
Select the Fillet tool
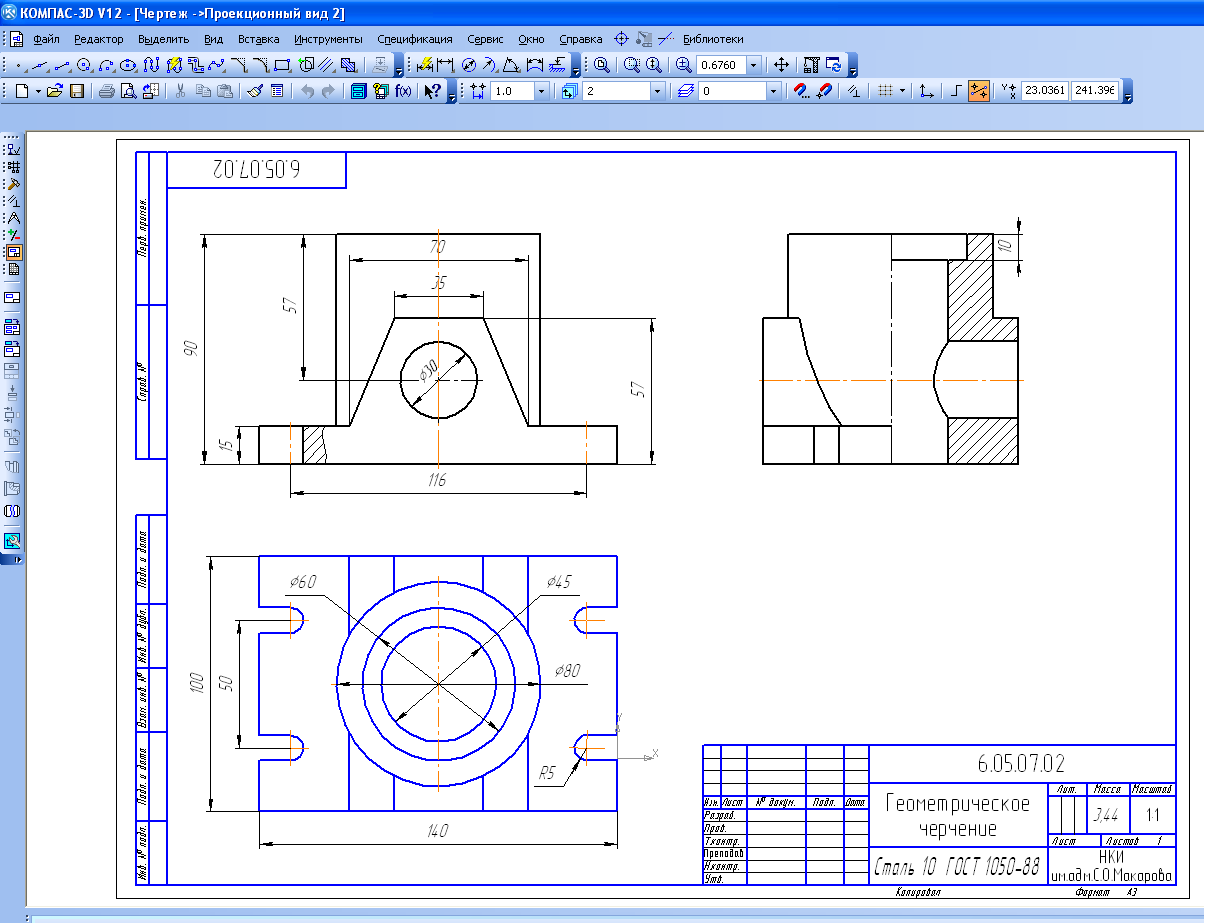pos(260,66)
